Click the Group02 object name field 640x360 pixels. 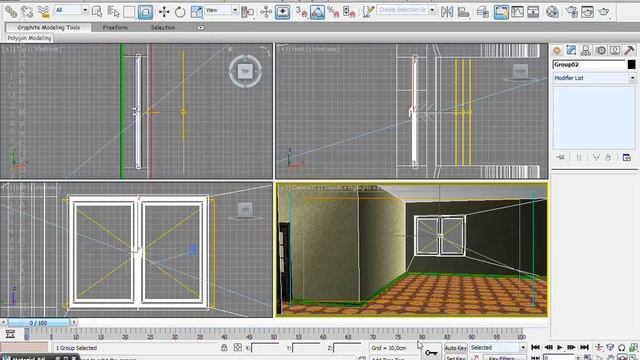589,64
